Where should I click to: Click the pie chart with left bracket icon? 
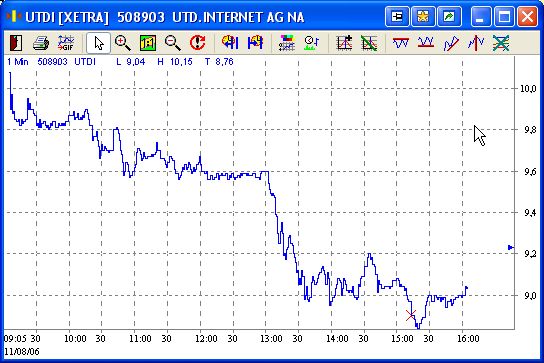[x=230, y=43]
